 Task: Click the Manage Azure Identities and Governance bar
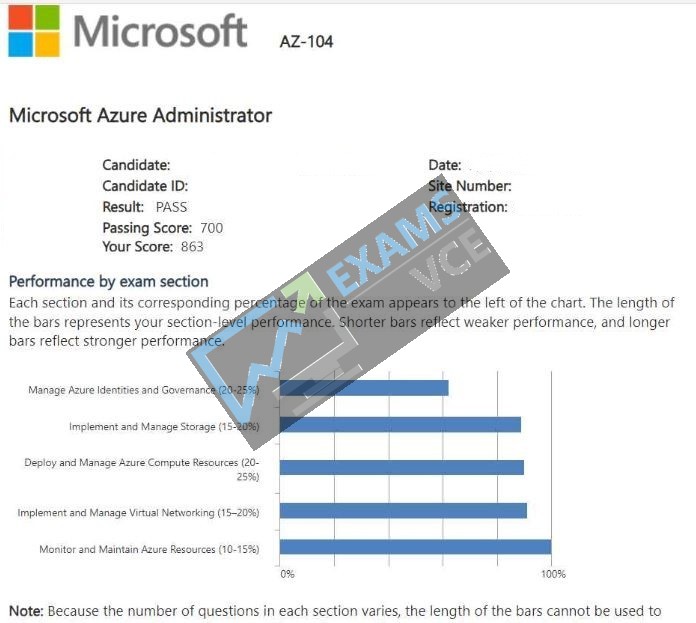click(x=364, y=388)
